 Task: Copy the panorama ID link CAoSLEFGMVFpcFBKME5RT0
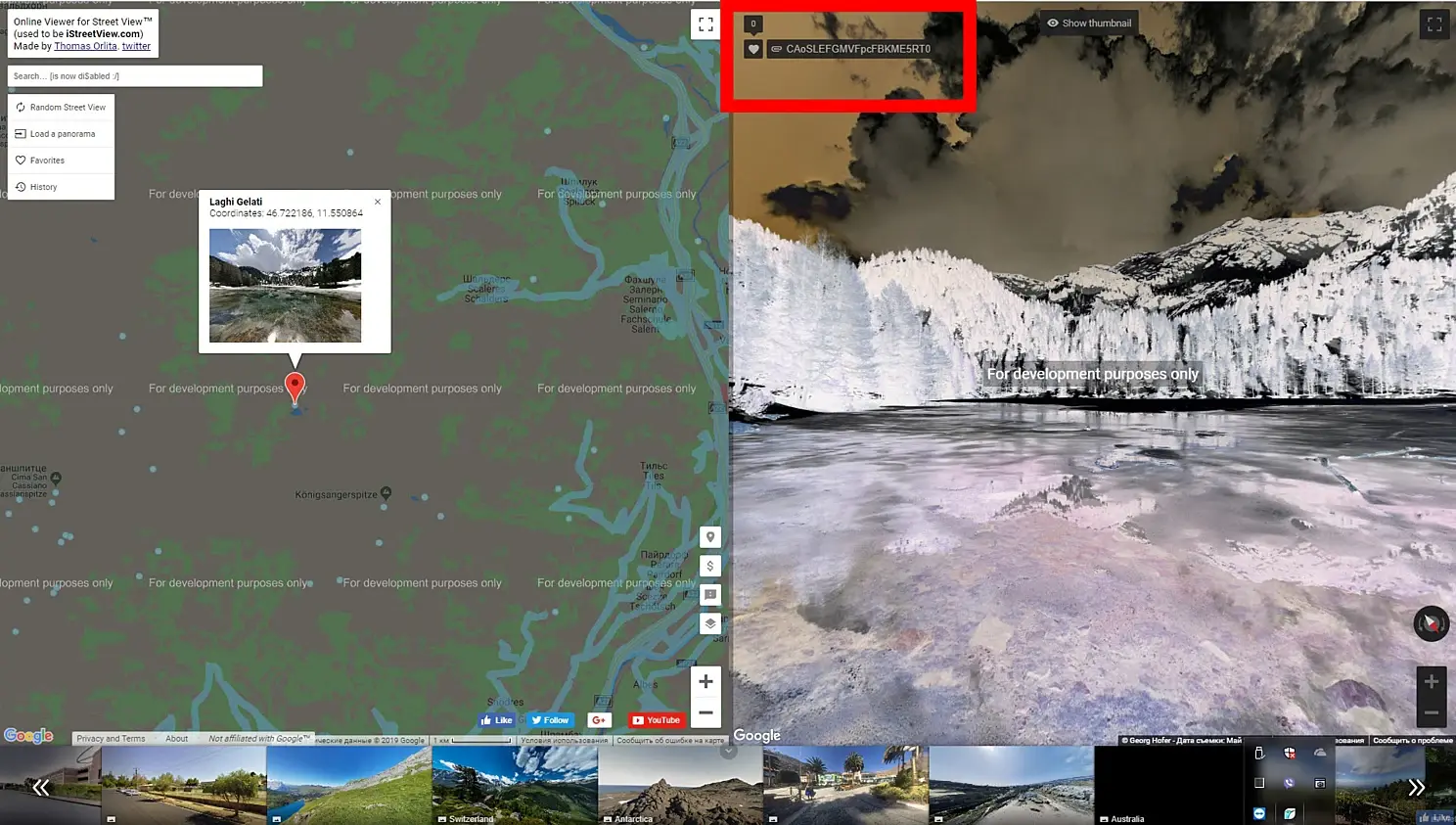click(849, 49)
